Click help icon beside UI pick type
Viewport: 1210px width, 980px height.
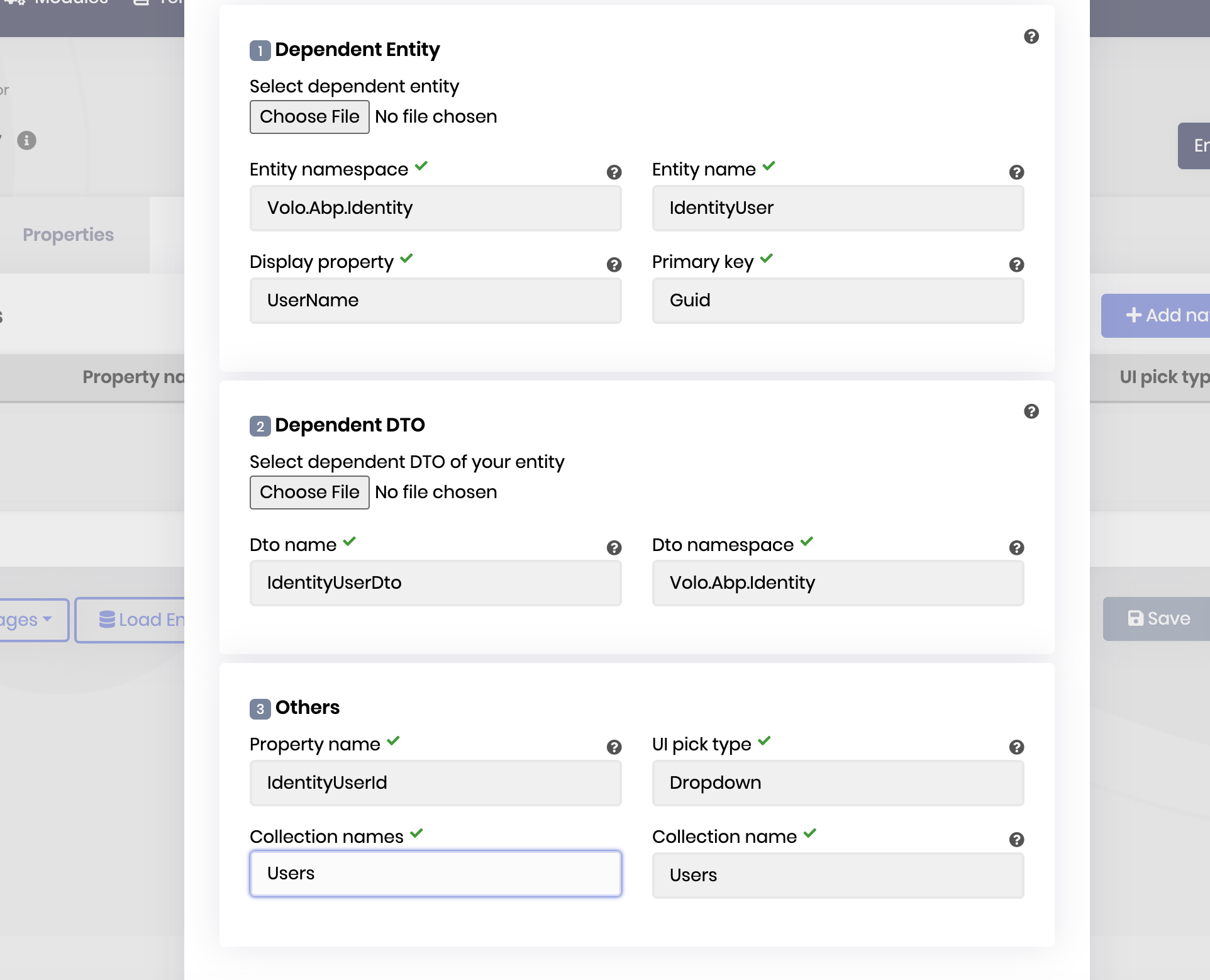(1016, 747)
